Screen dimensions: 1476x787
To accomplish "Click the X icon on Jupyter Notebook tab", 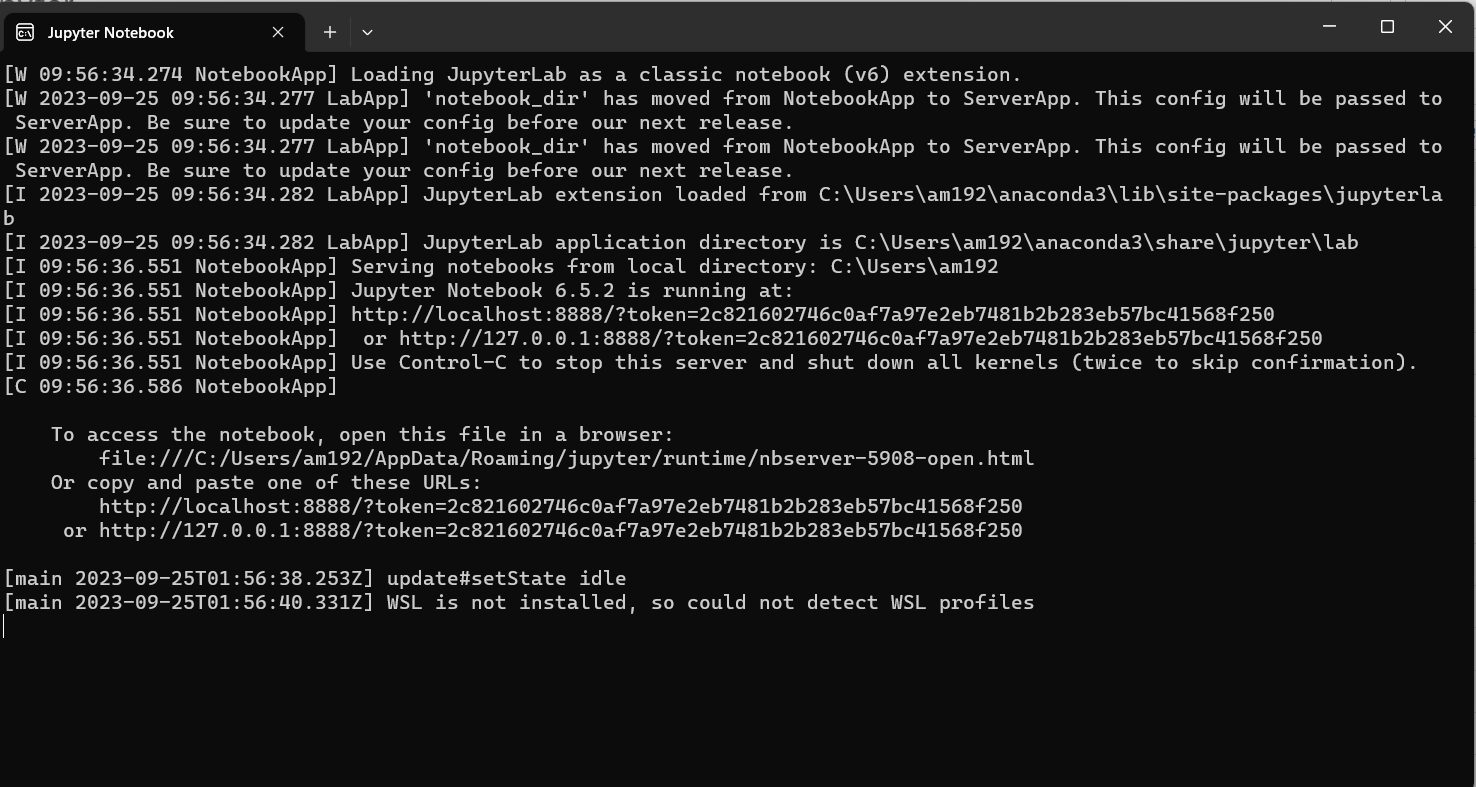I will (x=277, y=32).
